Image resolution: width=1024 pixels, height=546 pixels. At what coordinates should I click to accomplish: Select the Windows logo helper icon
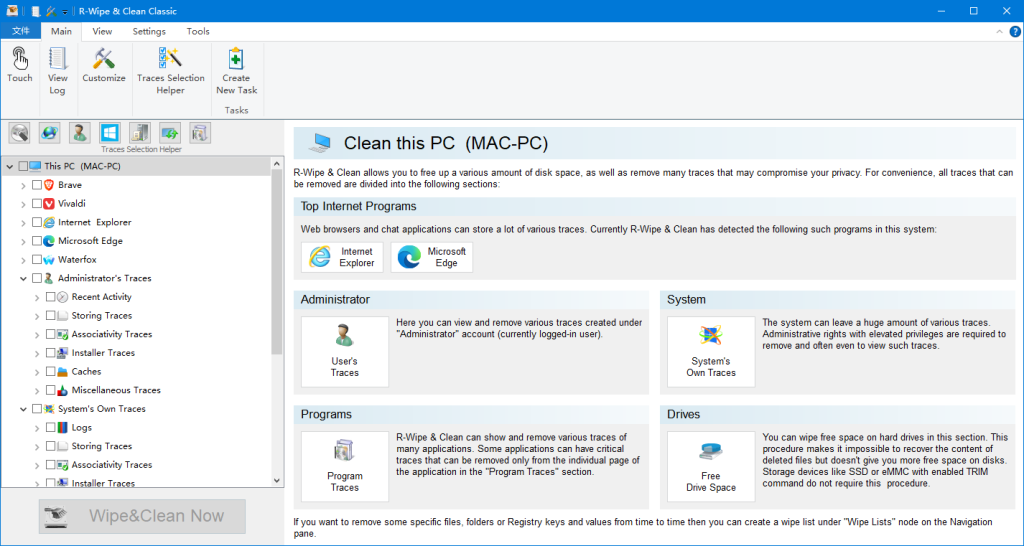pyautogui.click(x=110, y=133)
